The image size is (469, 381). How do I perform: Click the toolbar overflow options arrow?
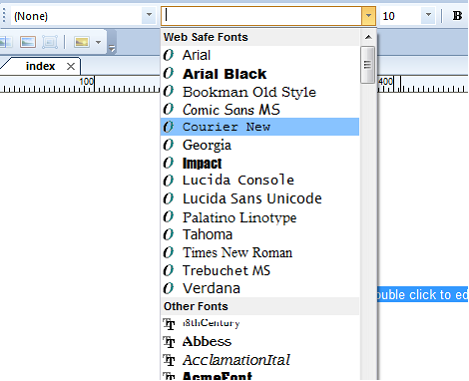112,48
